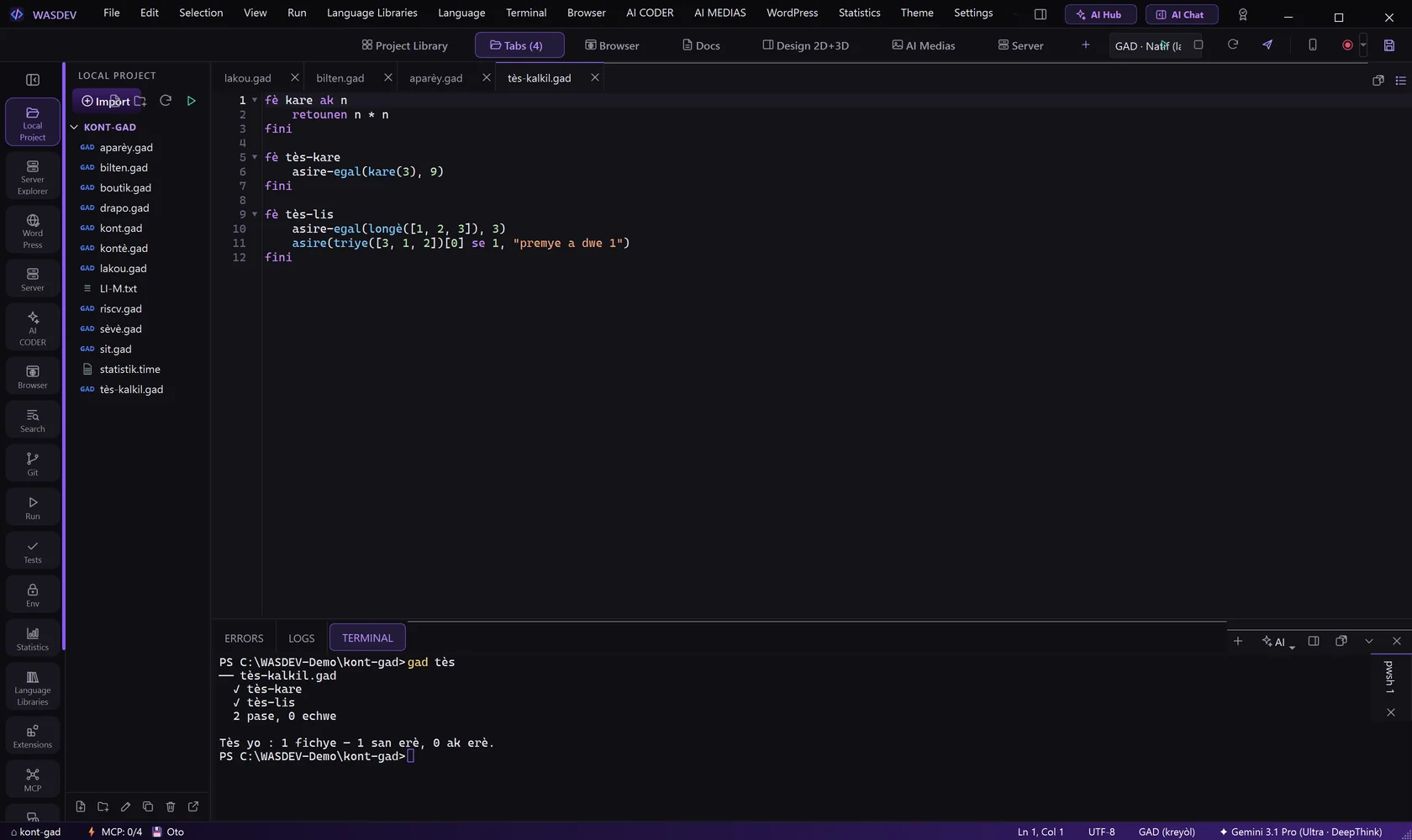Click the GAD (kreyòl) language in status bar
Image resolution: width=1412 pixels, height=840 pixels.
[x=1167, y=832]
